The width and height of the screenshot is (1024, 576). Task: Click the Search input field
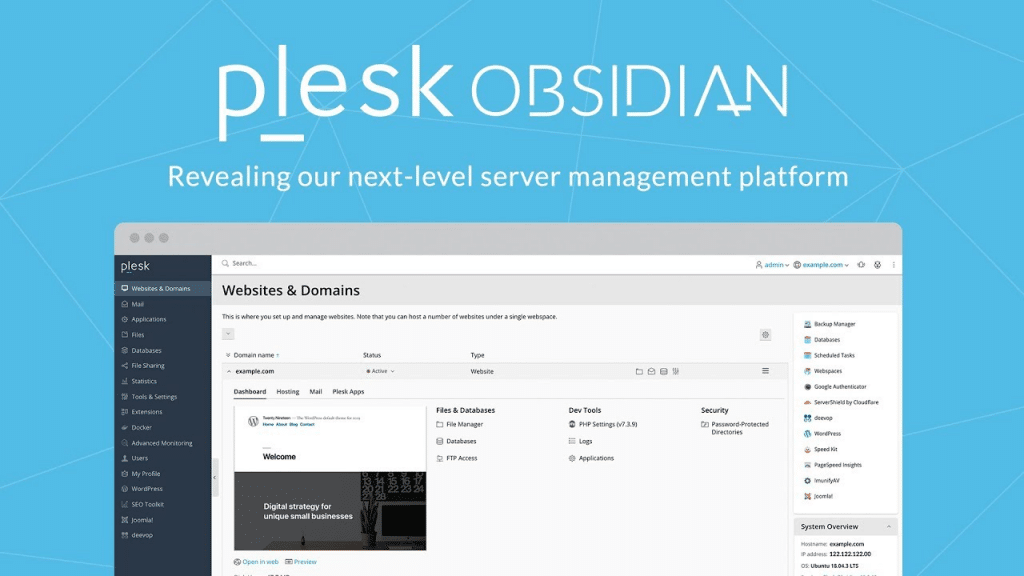[x=400, y=264]
